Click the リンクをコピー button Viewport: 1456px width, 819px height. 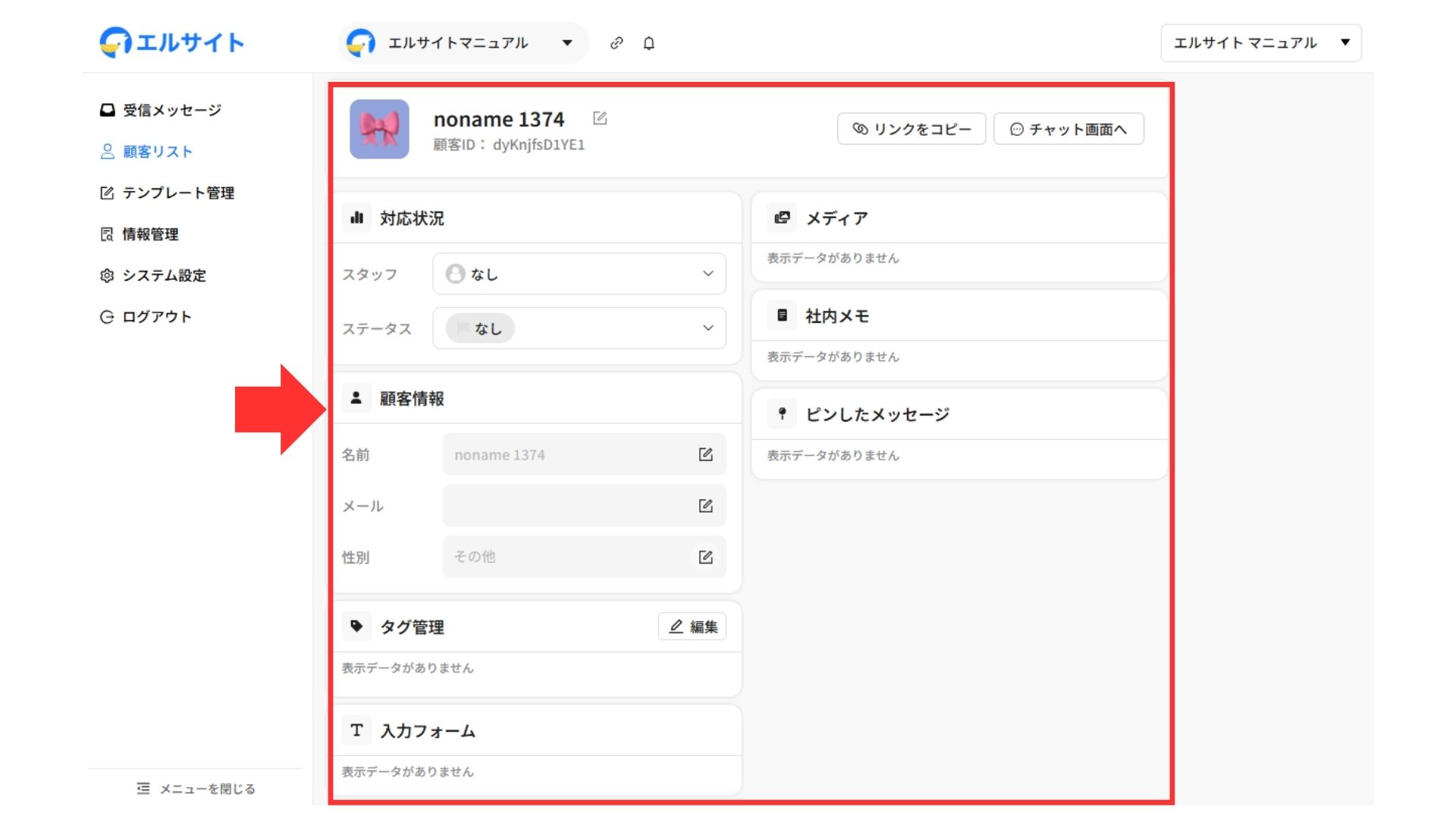[x=912, y=129]
